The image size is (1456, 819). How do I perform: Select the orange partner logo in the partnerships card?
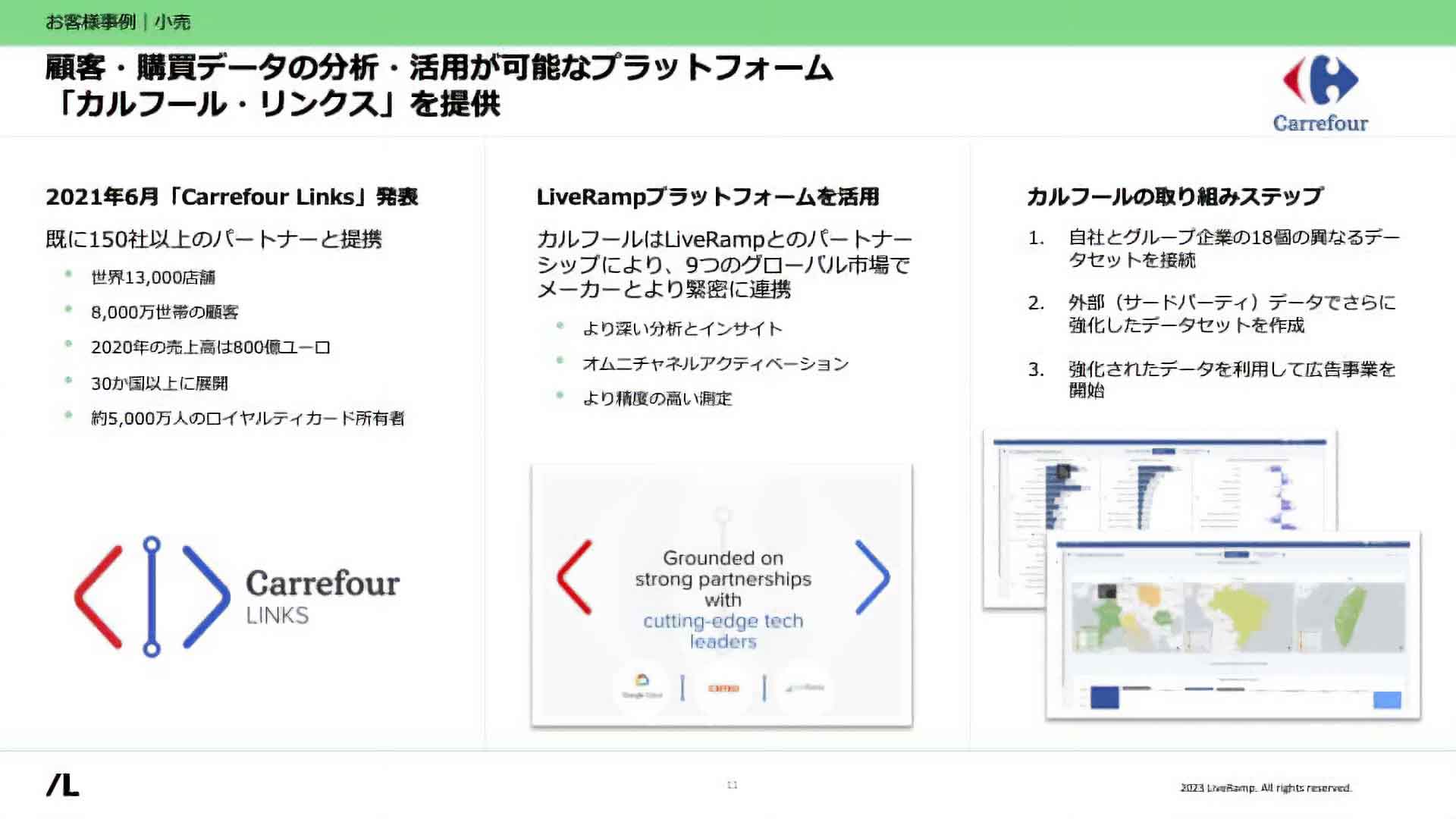pyautogui.click(x=723, y=686)
